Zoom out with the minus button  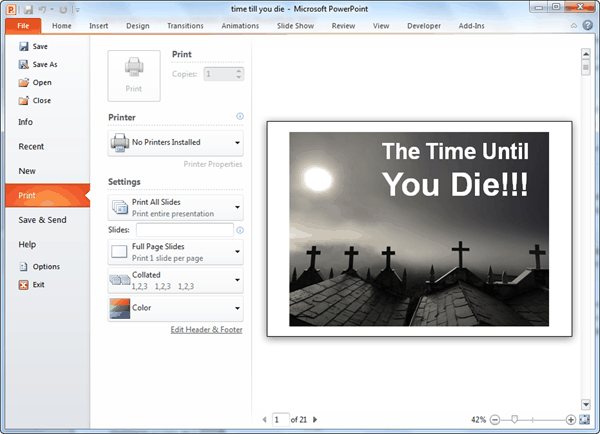[x=495, y=420]
